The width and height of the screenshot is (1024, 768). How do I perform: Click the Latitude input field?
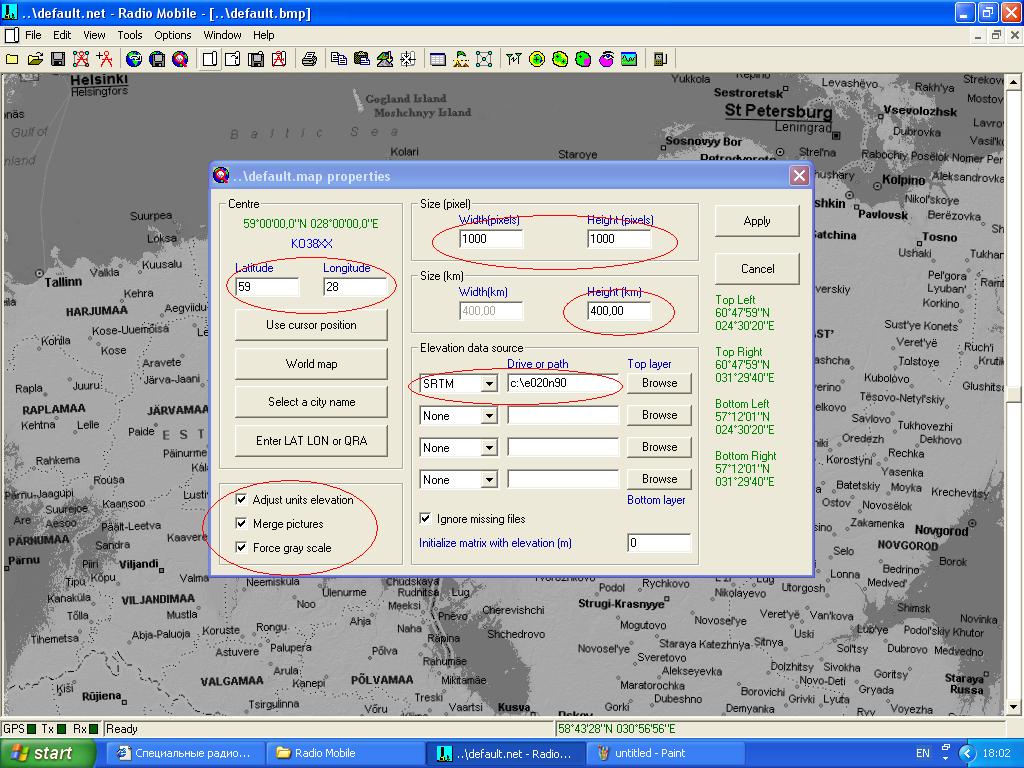(x=266, y=287)
